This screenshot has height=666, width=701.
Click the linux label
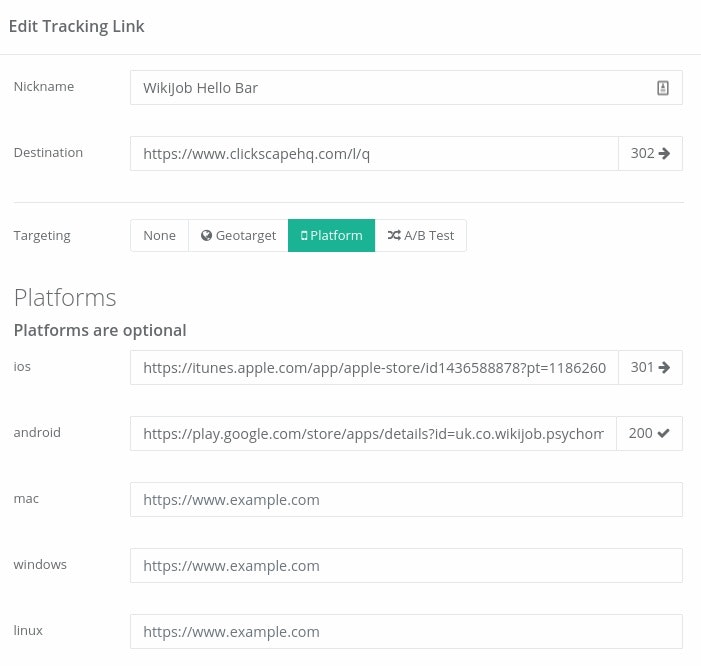(28, 630)
